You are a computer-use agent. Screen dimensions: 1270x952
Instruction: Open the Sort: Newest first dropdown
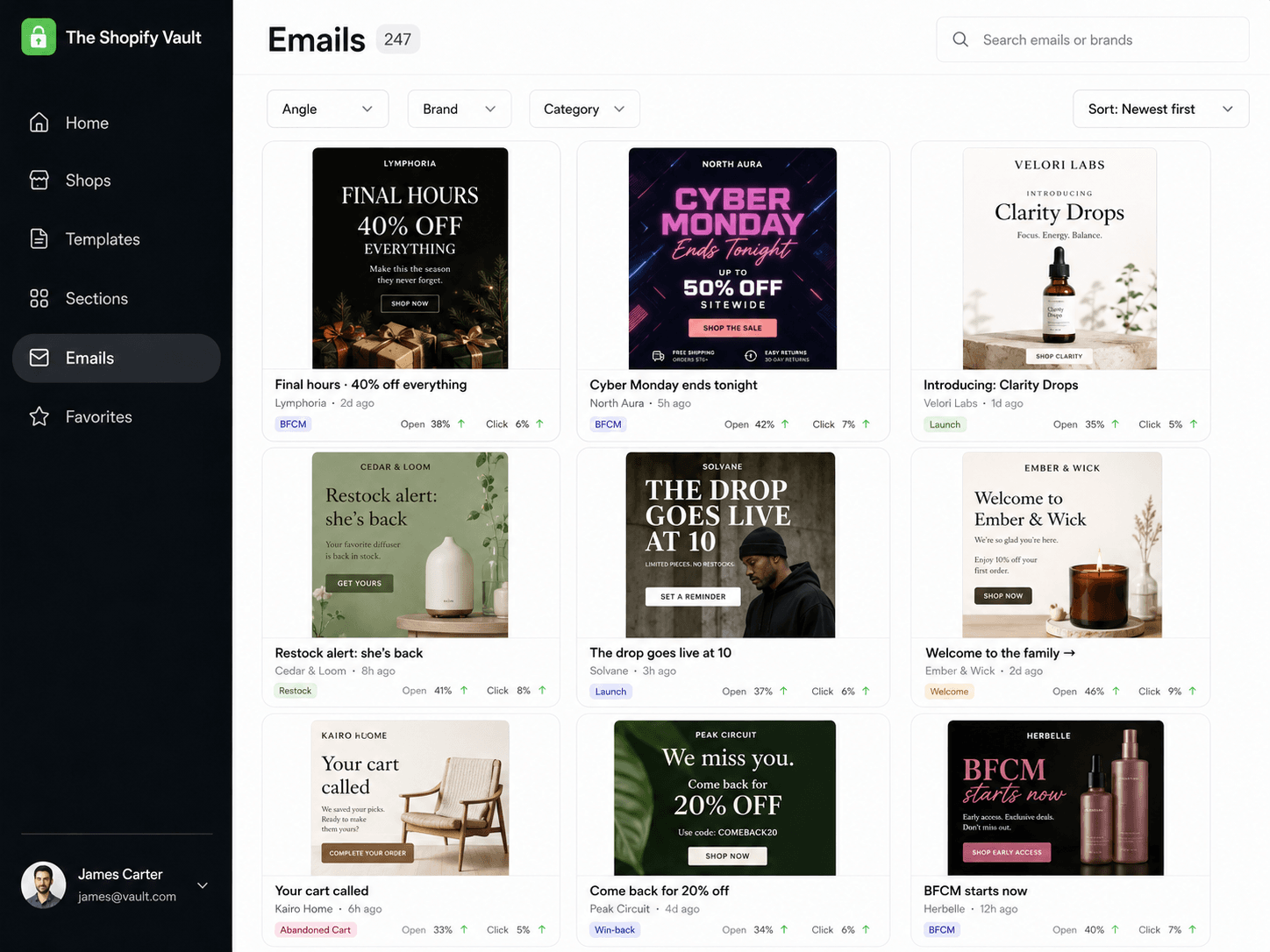point(1160,109)
